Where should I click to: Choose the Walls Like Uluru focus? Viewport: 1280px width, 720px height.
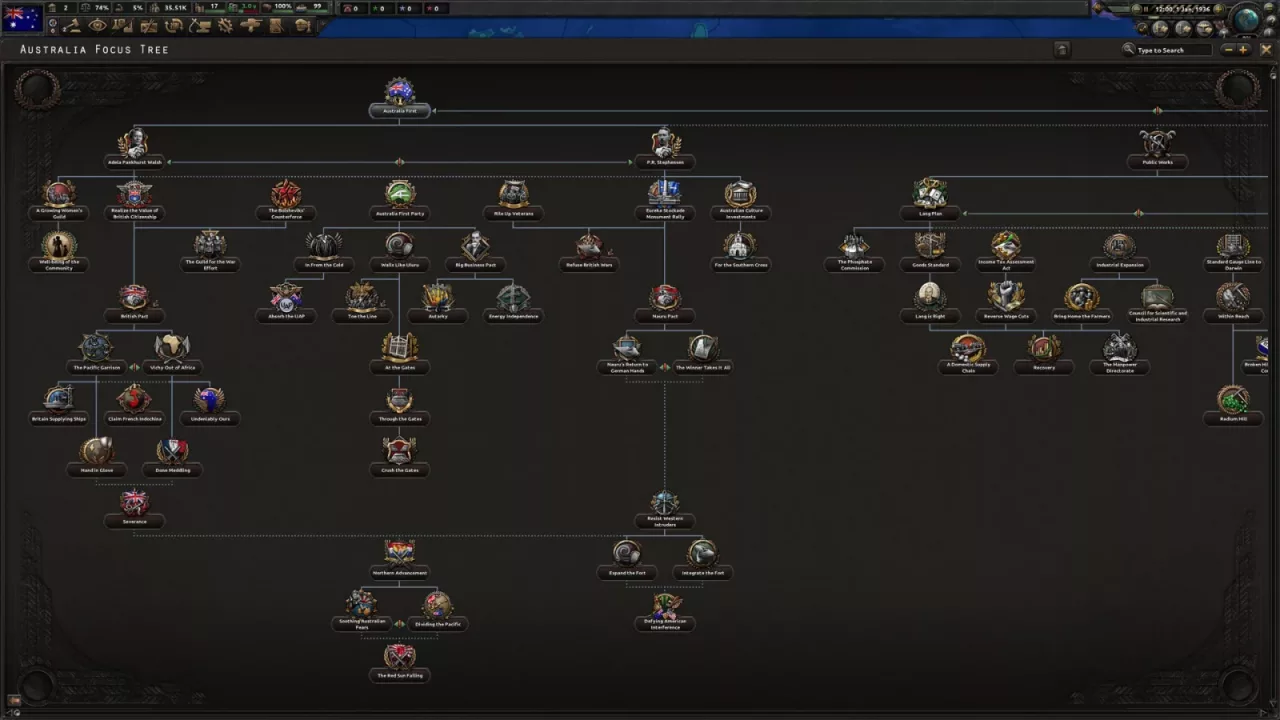coord(400,251)
